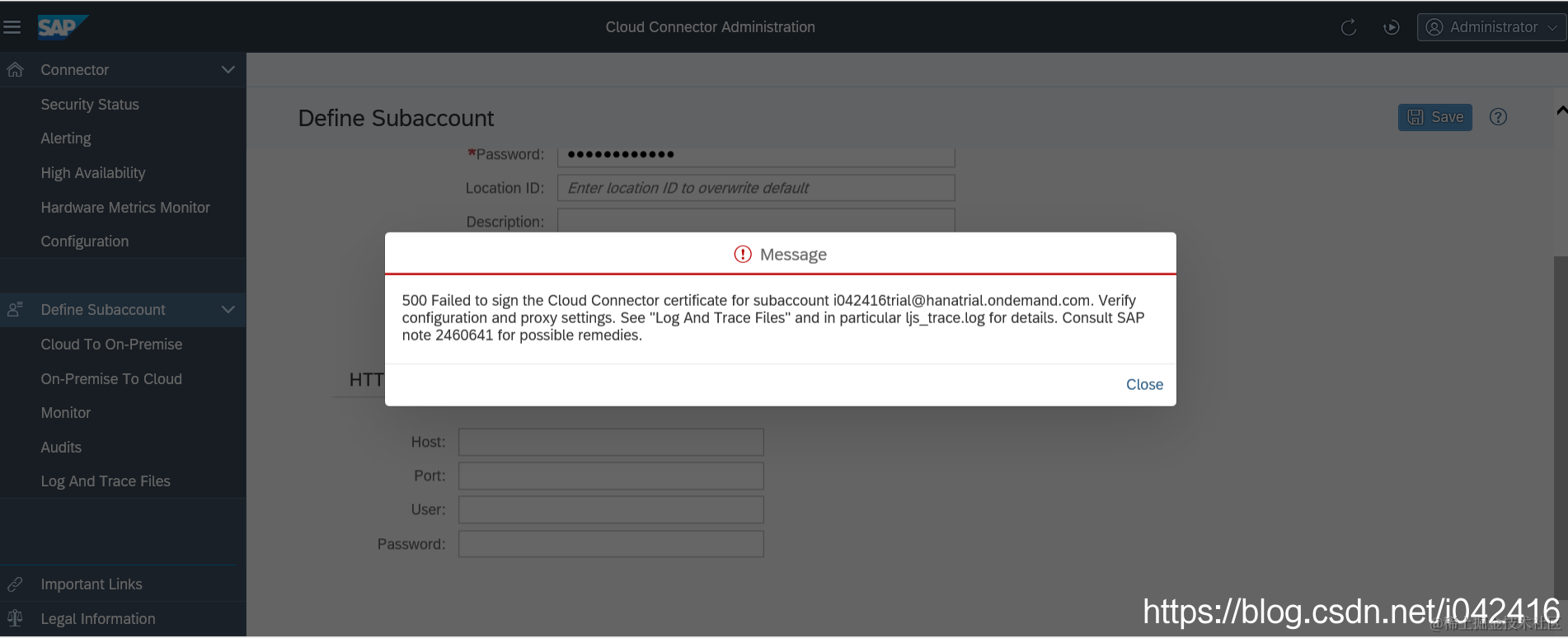
Task: Click the Legal Information scales icon
Action: point(15,618)
